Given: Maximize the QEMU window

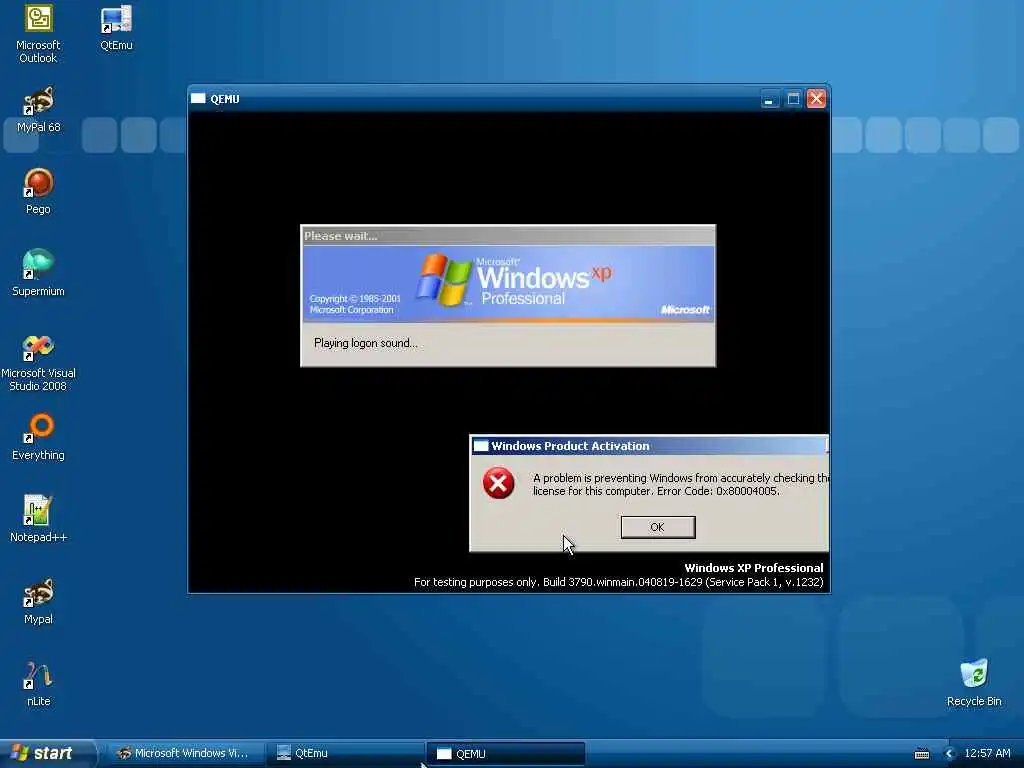Looking at the screenshot, I should 793,99.
